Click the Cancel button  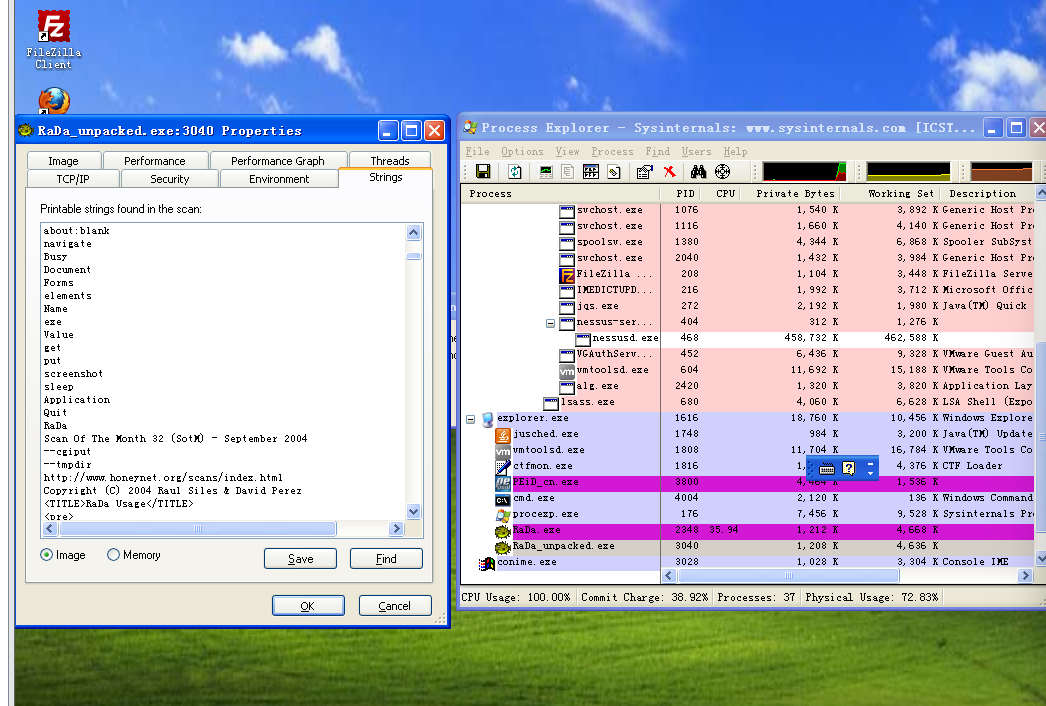395,605
